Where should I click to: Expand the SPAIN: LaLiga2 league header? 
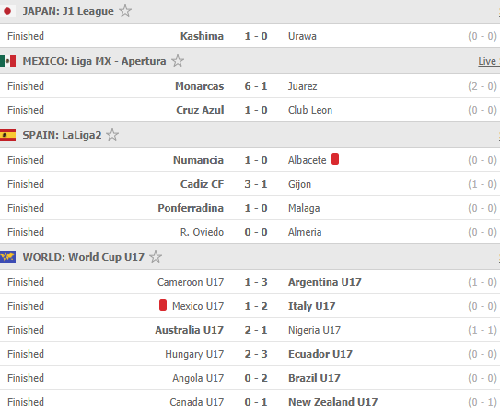[250, 135]
